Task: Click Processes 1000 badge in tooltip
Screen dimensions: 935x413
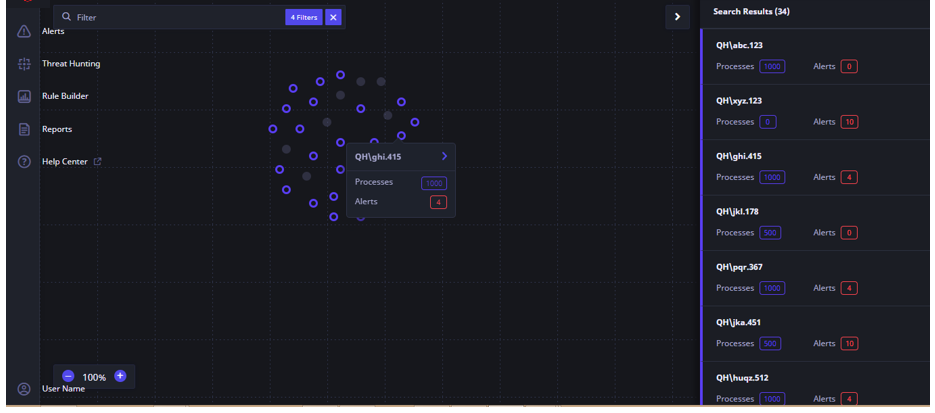Action: [434, 183]
